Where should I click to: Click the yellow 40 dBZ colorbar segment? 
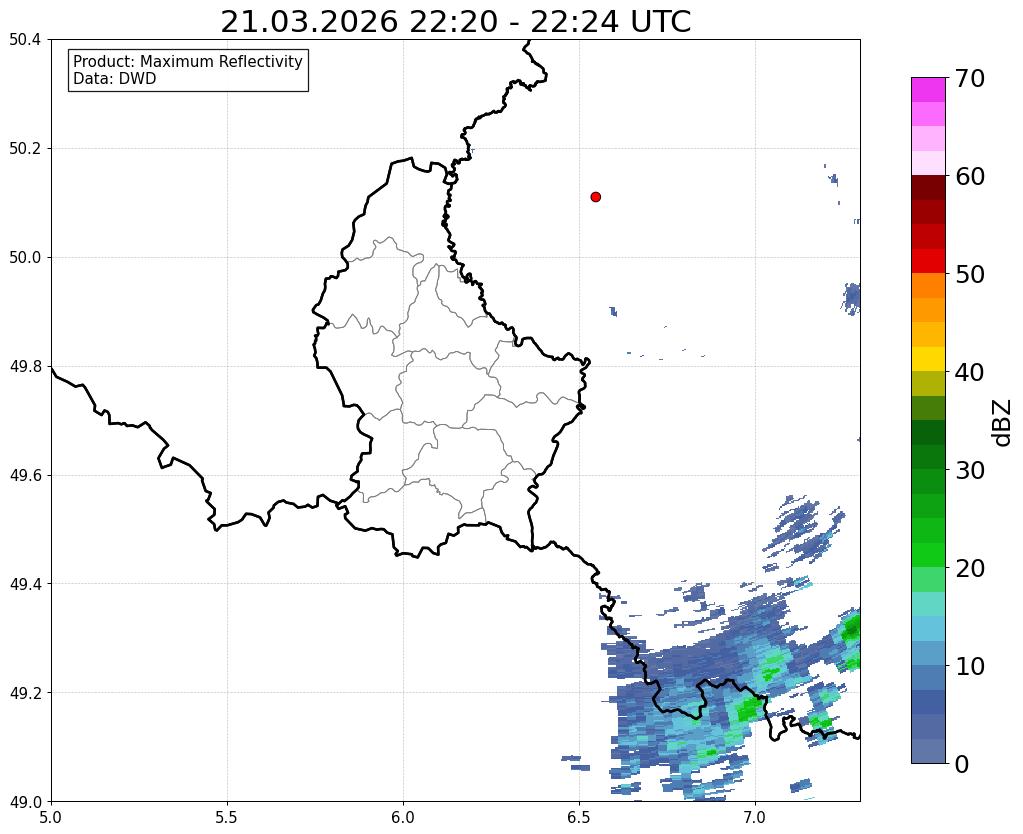coord(928,359)
